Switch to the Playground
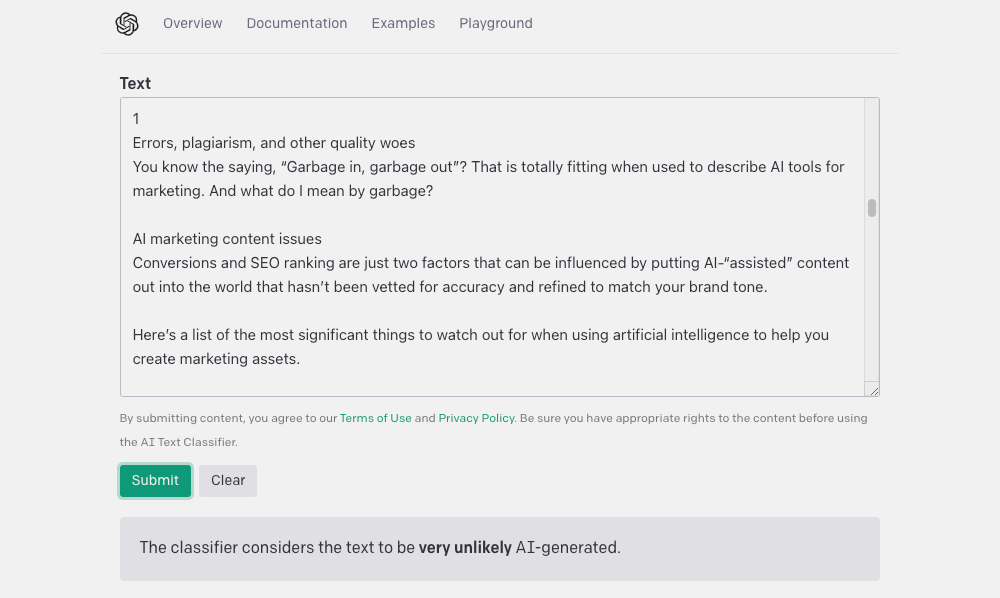The width and height of the screenshot is (1000, 598). [495, 23]
